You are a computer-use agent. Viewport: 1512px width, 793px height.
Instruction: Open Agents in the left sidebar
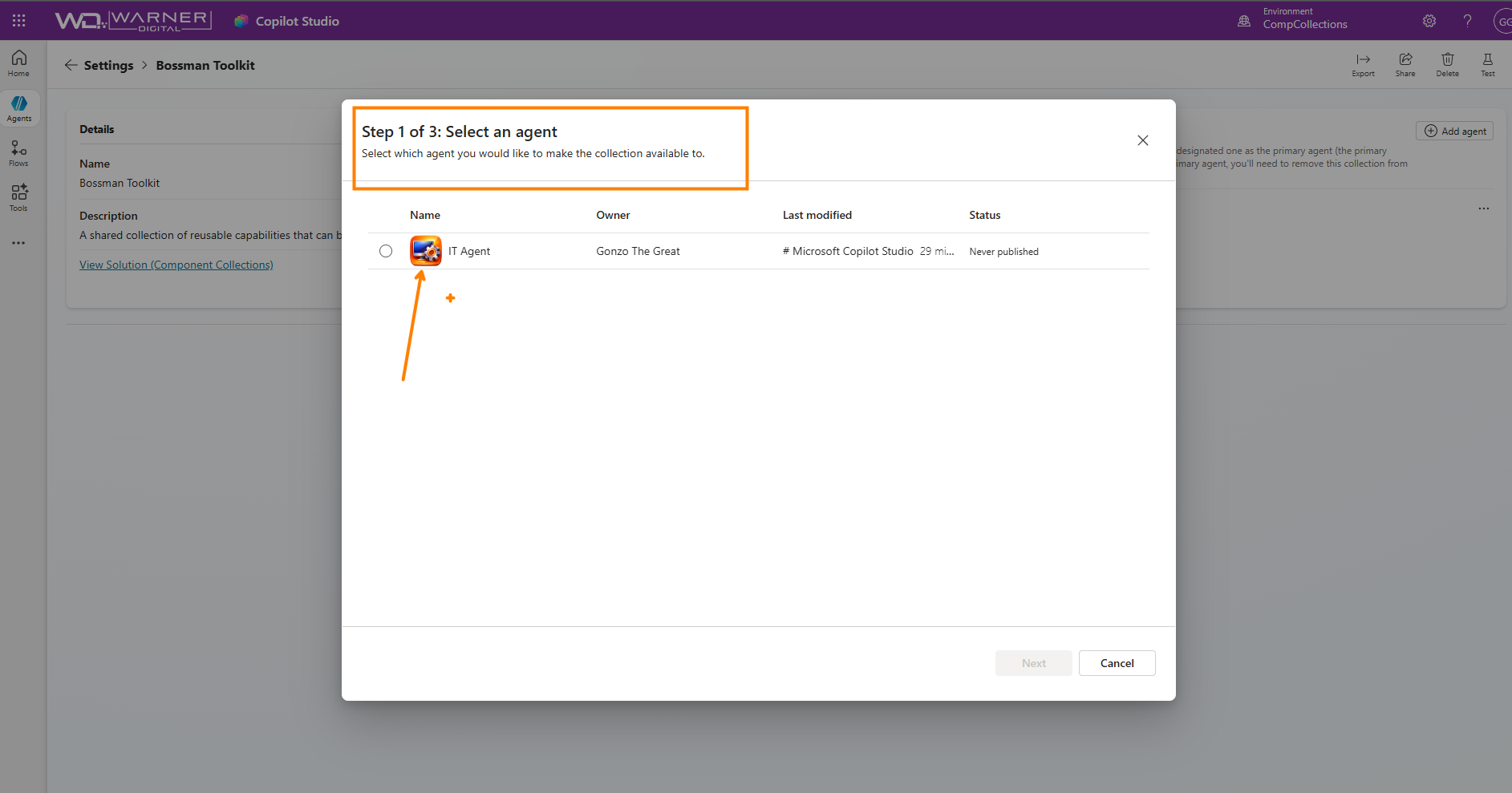(19, 108)
